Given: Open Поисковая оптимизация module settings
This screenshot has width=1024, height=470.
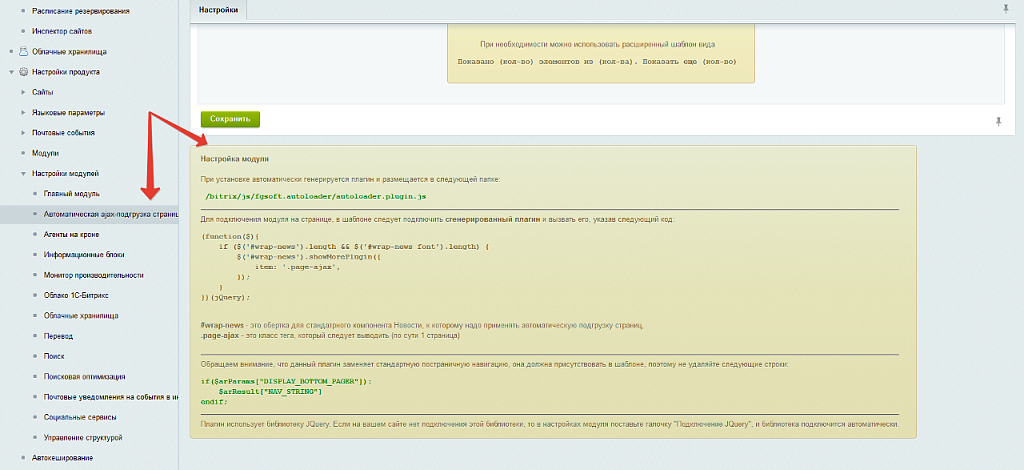Looking at the screenshot, I should coord(85,377).
